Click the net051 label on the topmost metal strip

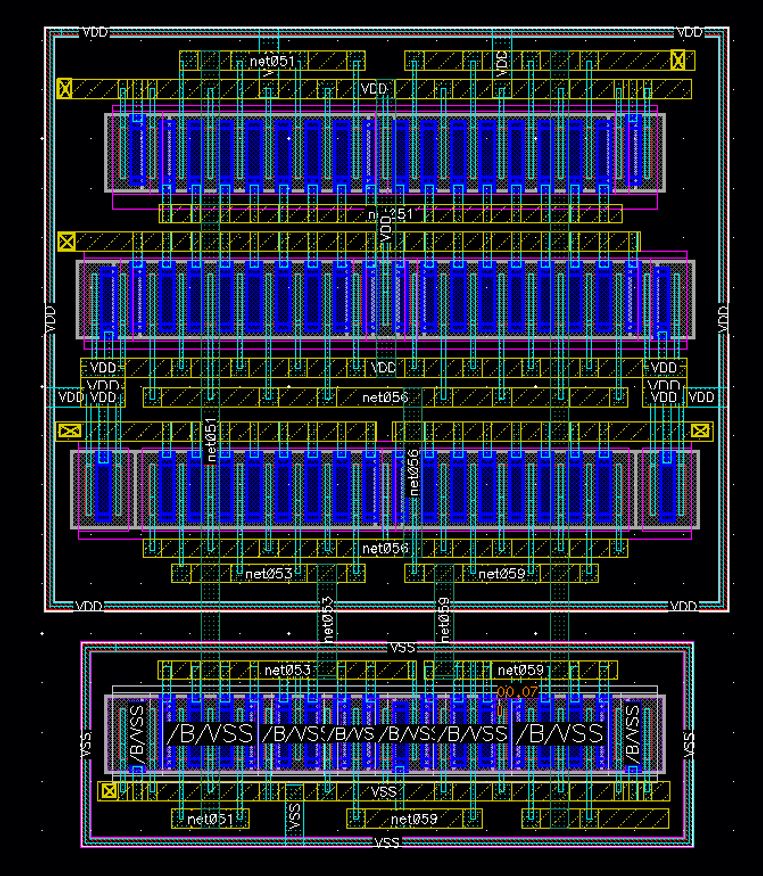[272, 60]
